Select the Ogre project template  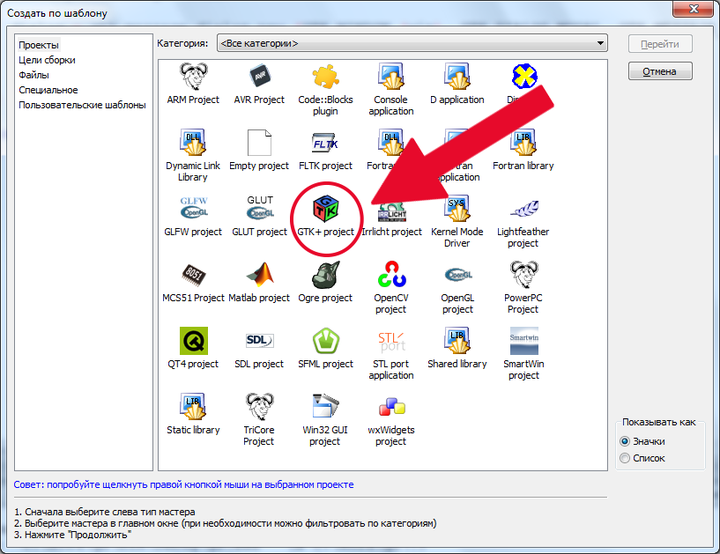pyautogui.click(x=326, y=274)
